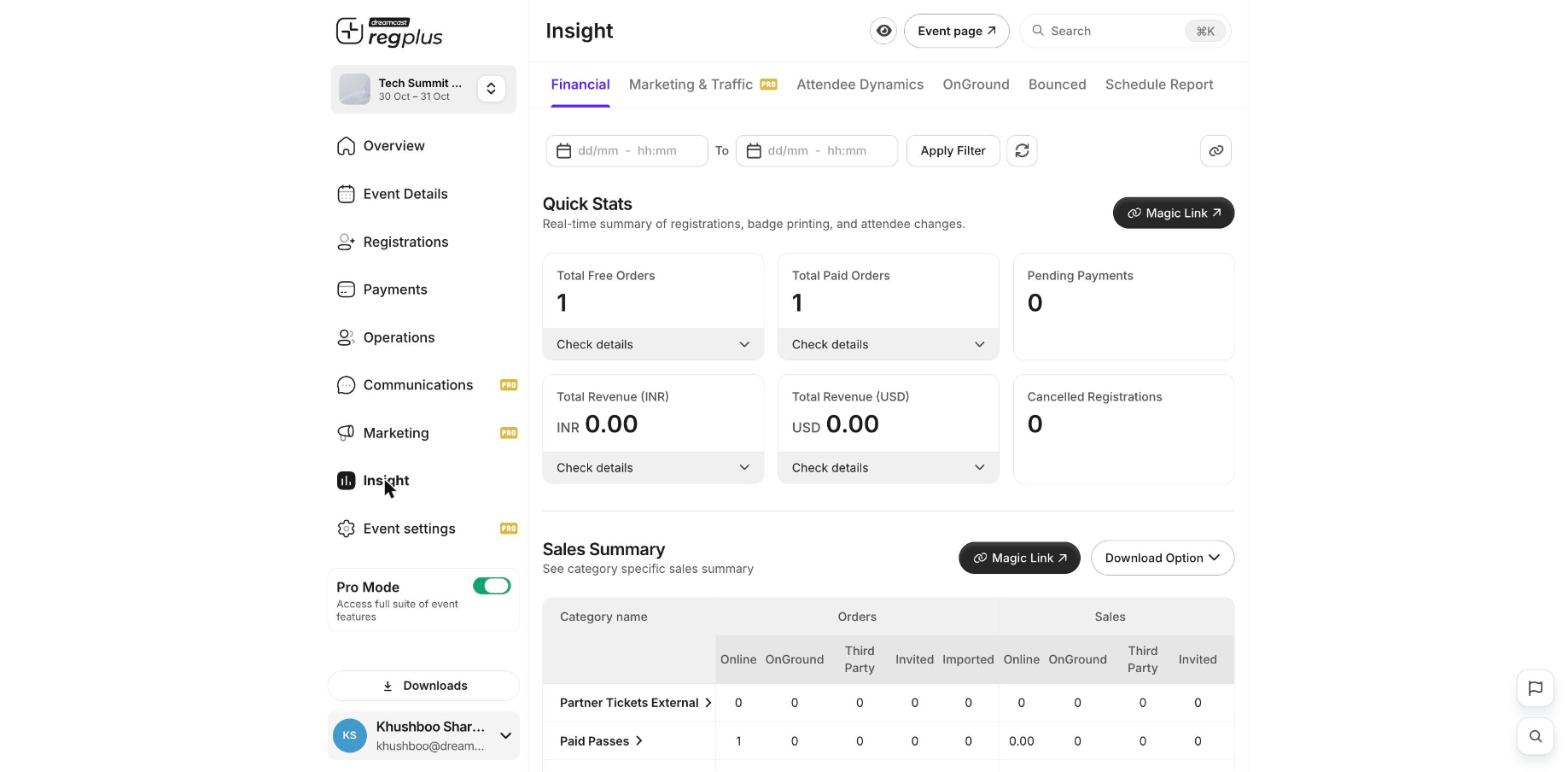
Task: Click the Marketing megaphone icon
Action: click(x=346, y=433)
